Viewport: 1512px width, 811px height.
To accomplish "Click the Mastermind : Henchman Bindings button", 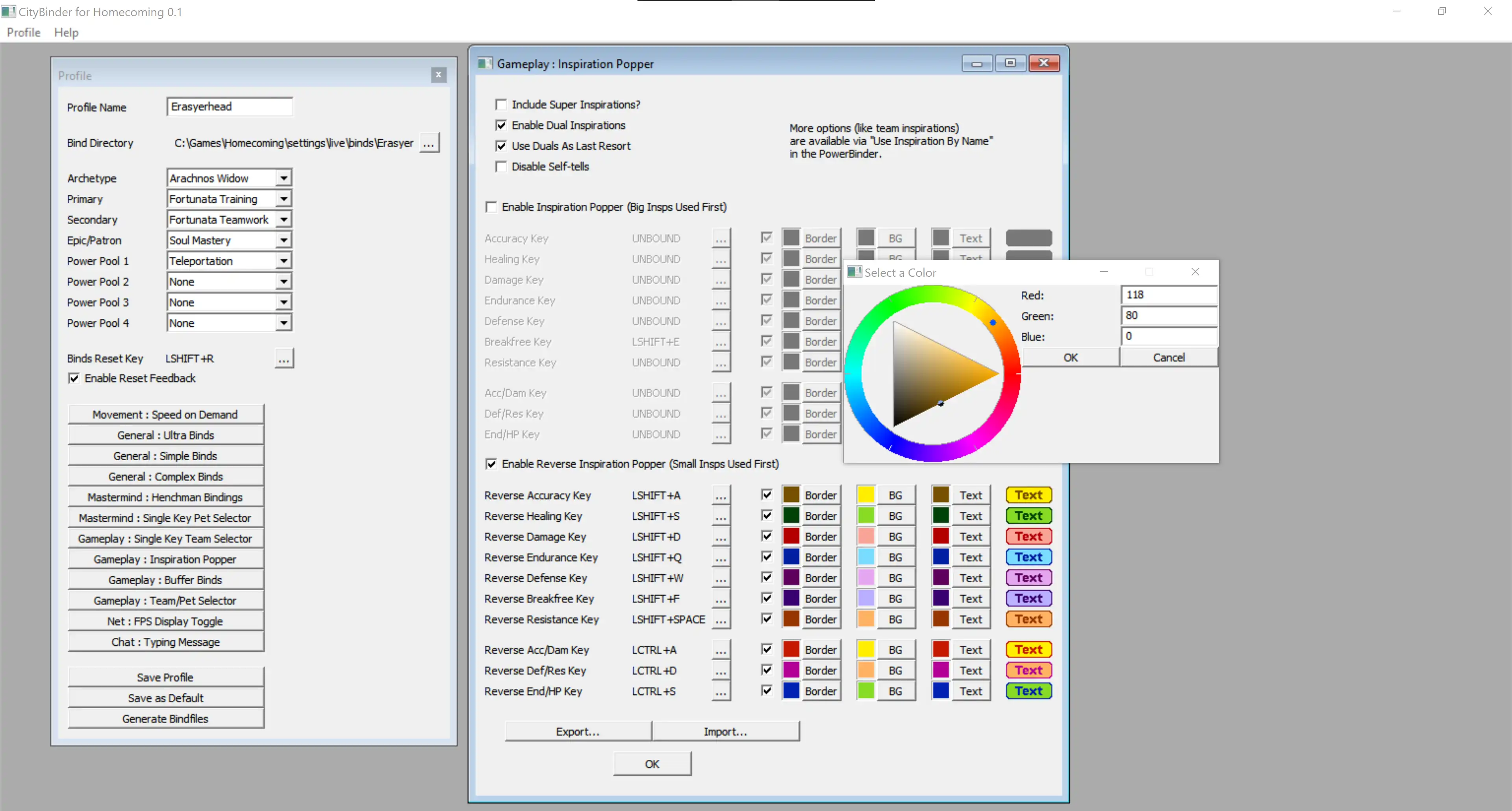I will coord(165,497).
